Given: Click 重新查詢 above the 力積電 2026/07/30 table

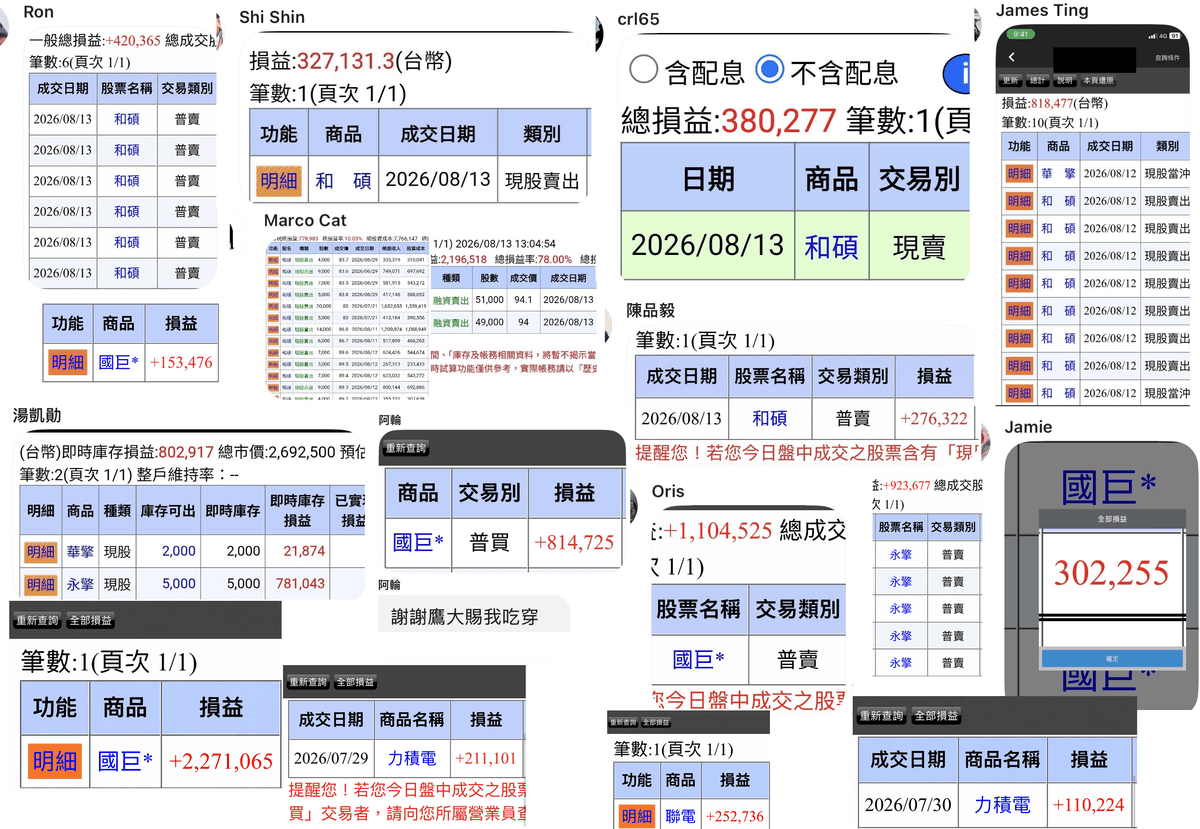Looking at the screenshot, I should pyautogui.click(x=883, y=716).
